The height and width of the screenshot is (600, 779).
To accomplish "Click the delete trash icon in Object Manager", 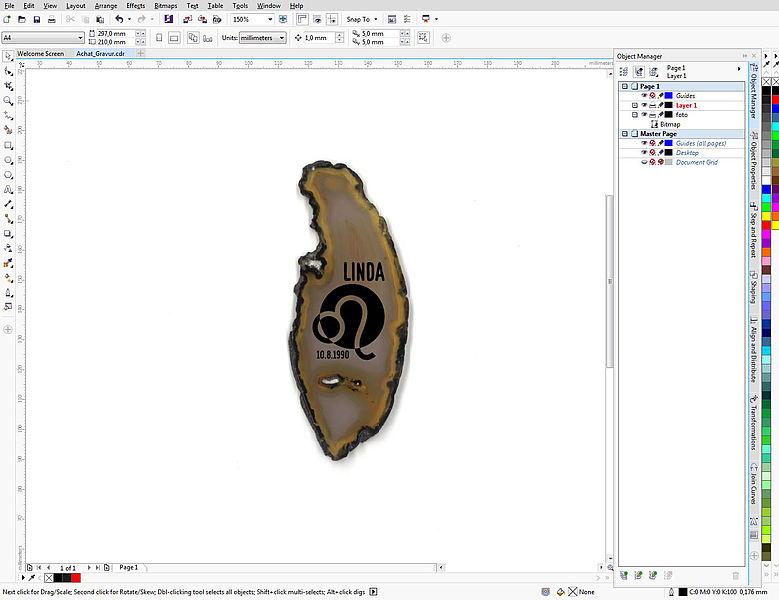I will coord(736,576).
